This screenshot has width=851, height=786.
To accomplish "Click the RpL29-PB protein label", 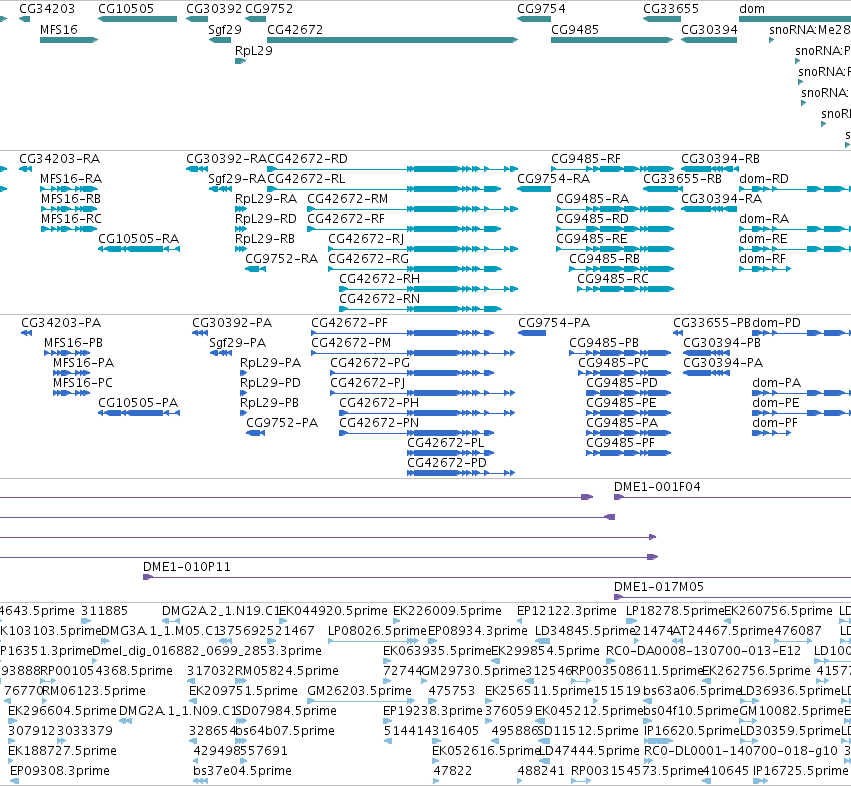I will tap(270, 403).
